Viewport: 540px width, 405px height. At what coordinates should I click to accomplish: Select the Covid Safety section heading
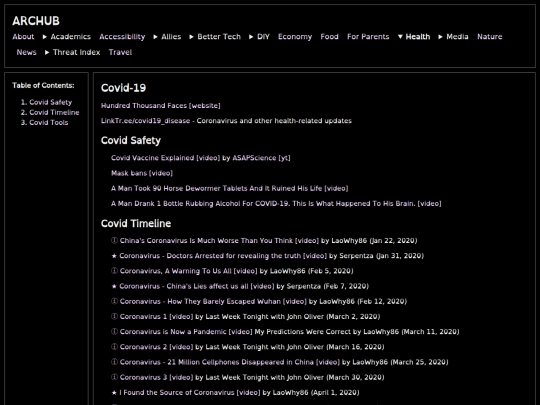pyautogui.click(x=131, y=141)
